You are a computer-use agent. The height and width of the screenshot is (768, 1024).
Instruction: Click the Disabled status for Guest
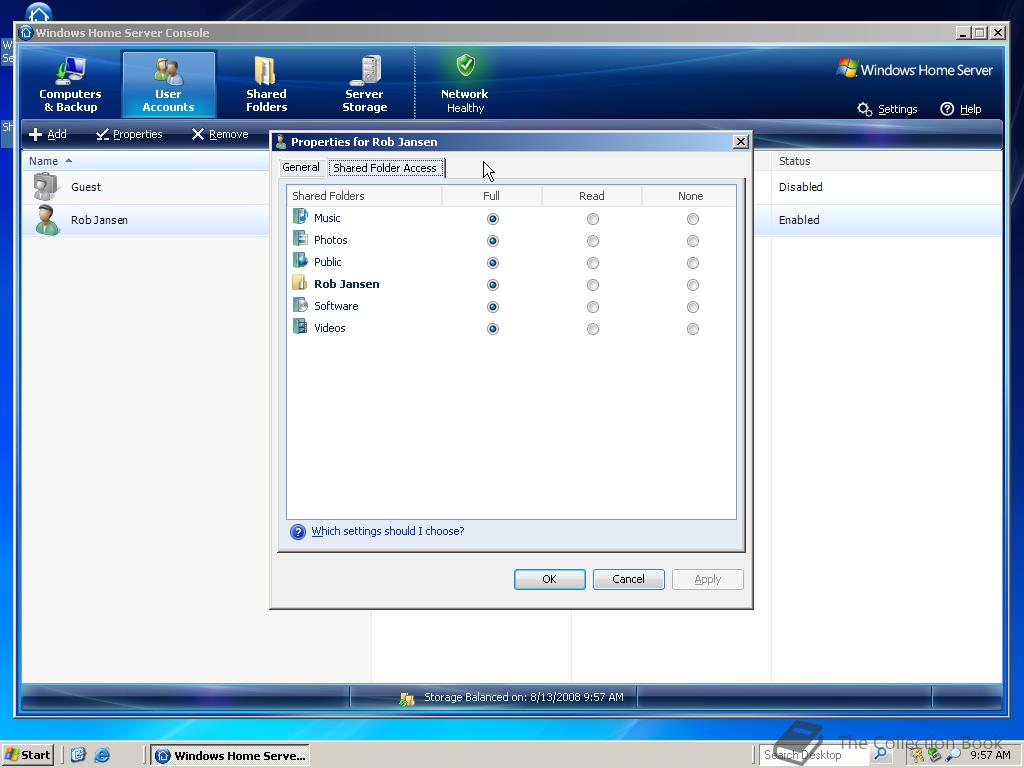(800, 187)
